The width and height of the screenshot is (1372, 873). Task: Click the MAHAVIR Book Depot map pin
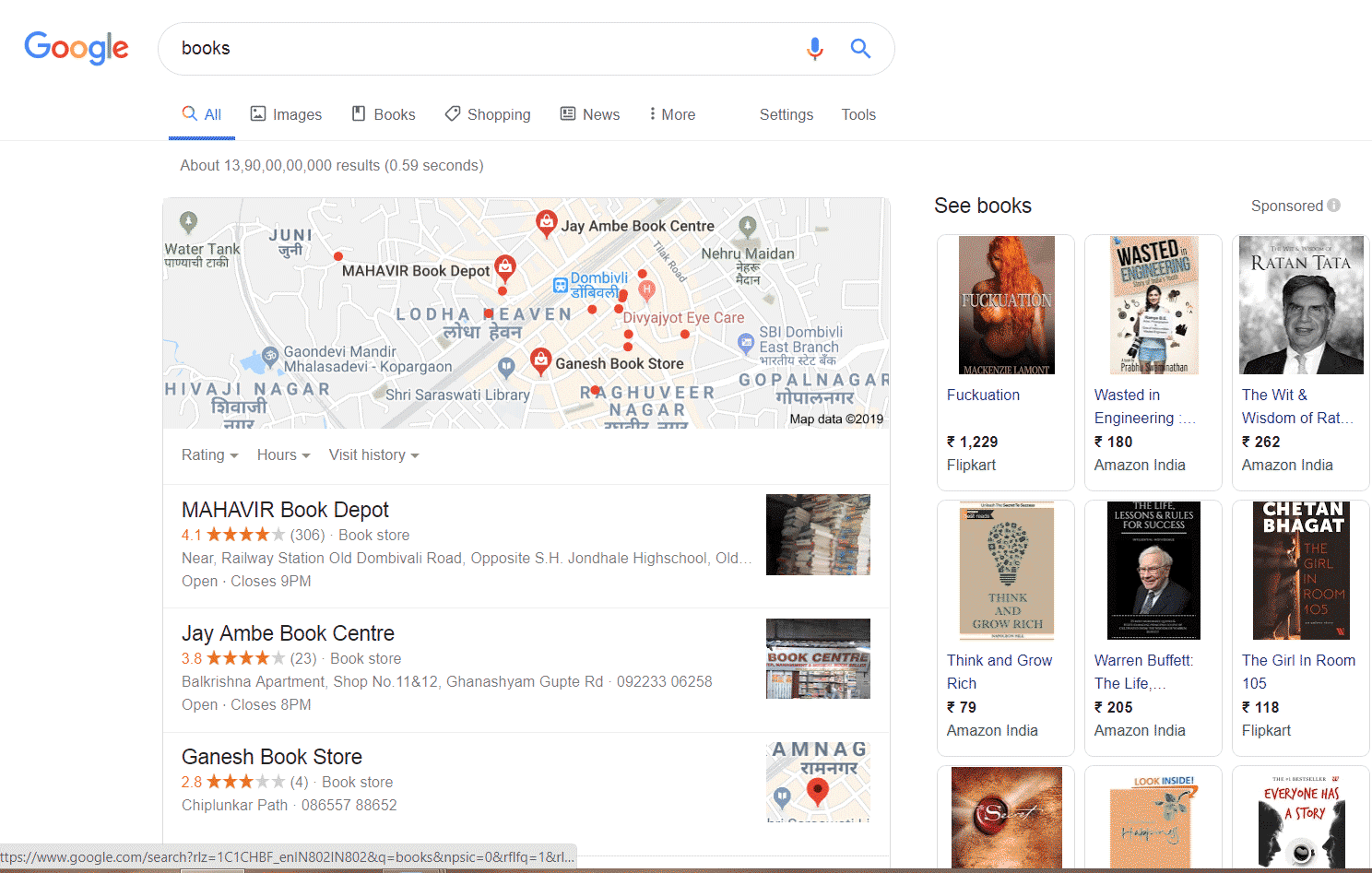[x=504, y=267]
